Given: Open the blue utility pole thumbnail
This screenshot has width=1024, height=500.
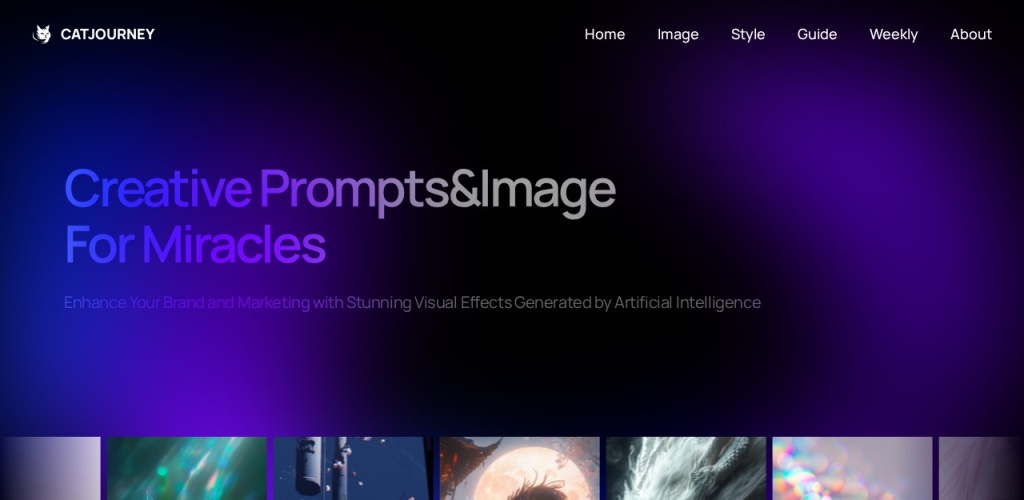Looking at the screenshot, I should pyautogui.click(x=353, y=468).
